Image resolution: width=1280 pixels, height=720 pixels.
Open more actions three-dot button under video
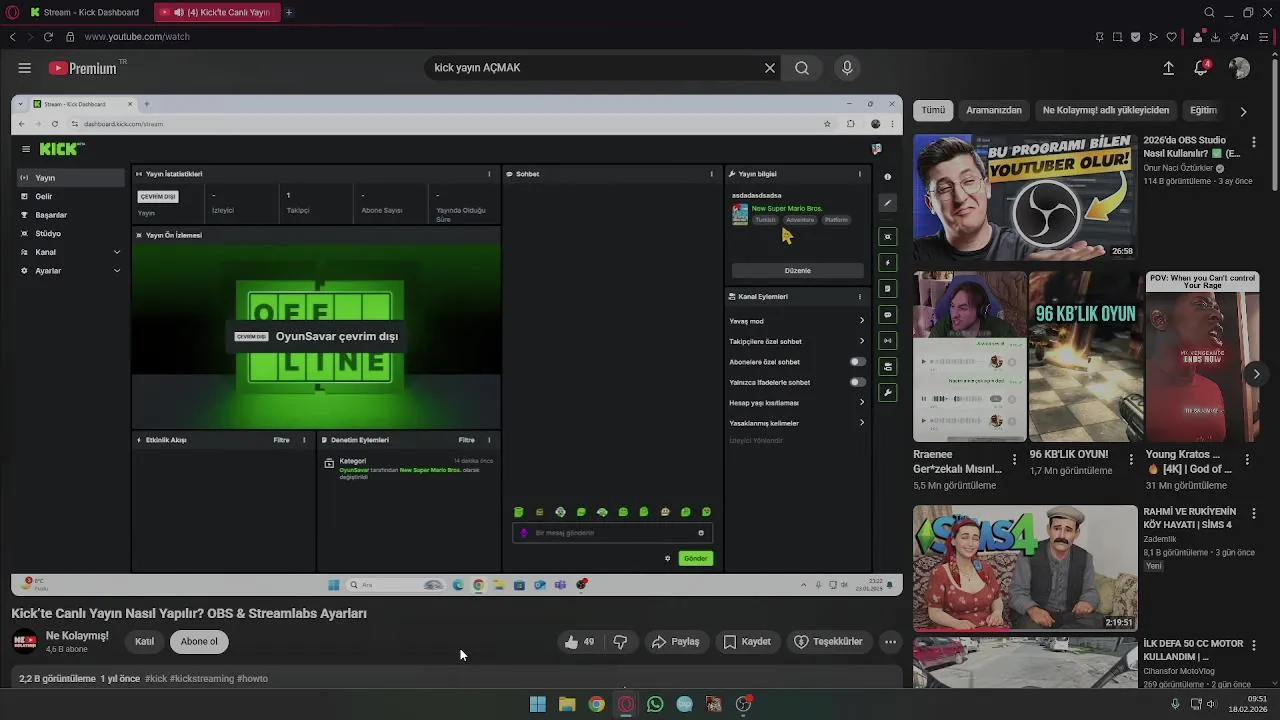click(890, 642)
